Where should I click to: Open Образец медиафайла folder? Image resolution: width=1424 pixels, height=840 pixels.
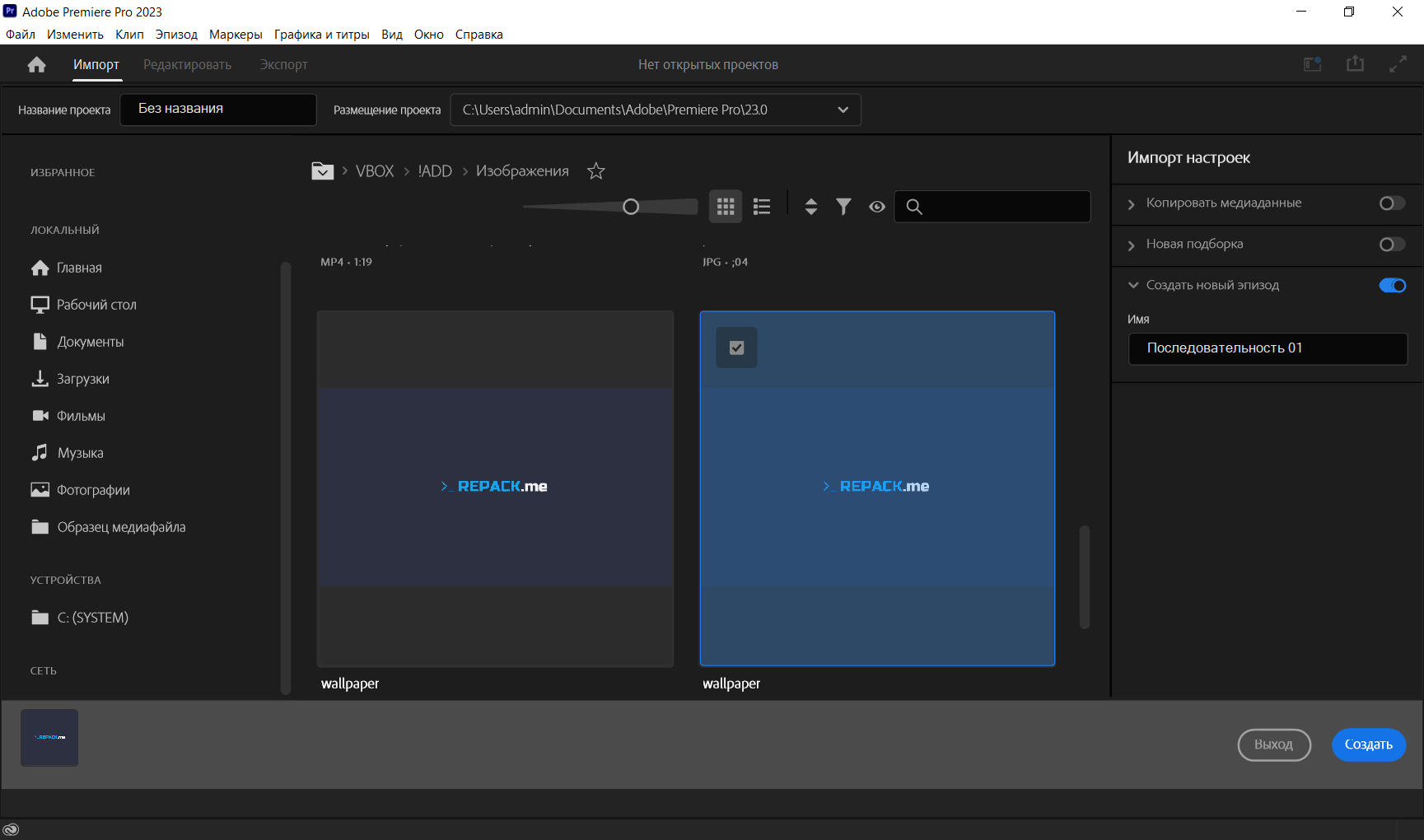click(x=108, y=527)
